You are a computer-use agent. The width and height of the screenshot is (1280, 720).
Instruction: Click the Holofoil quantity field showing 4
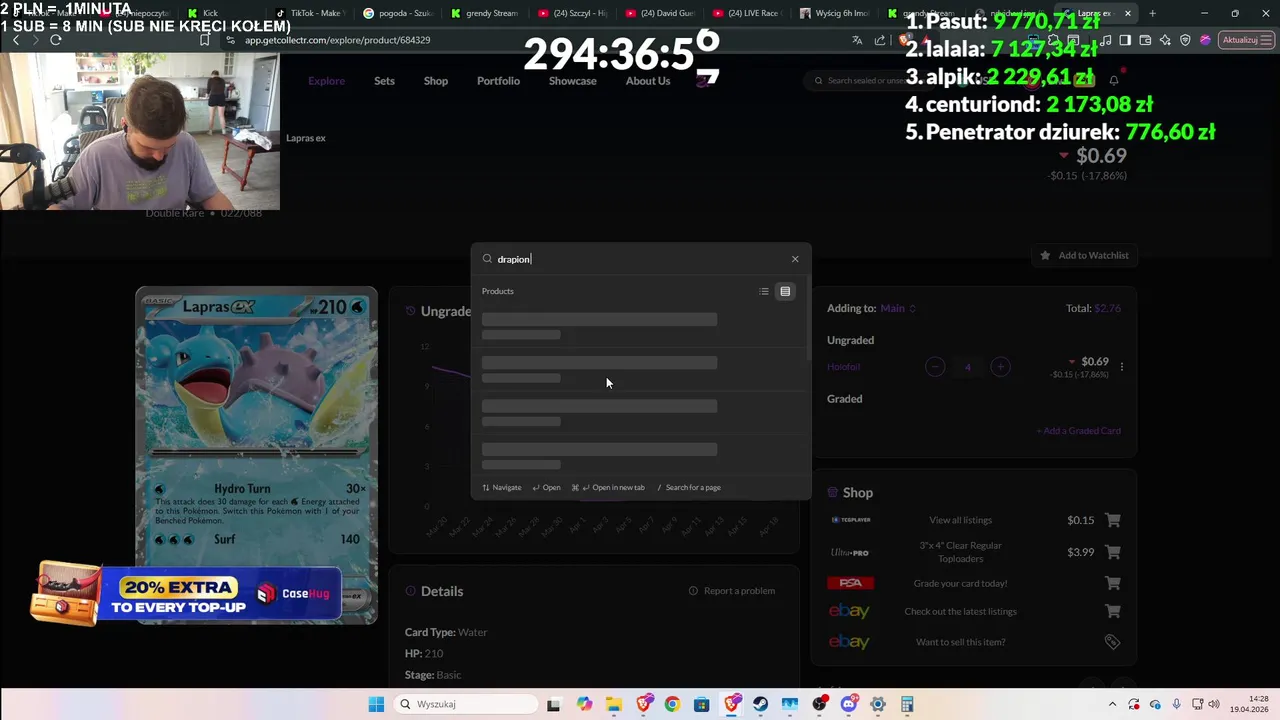pos(967,367)
